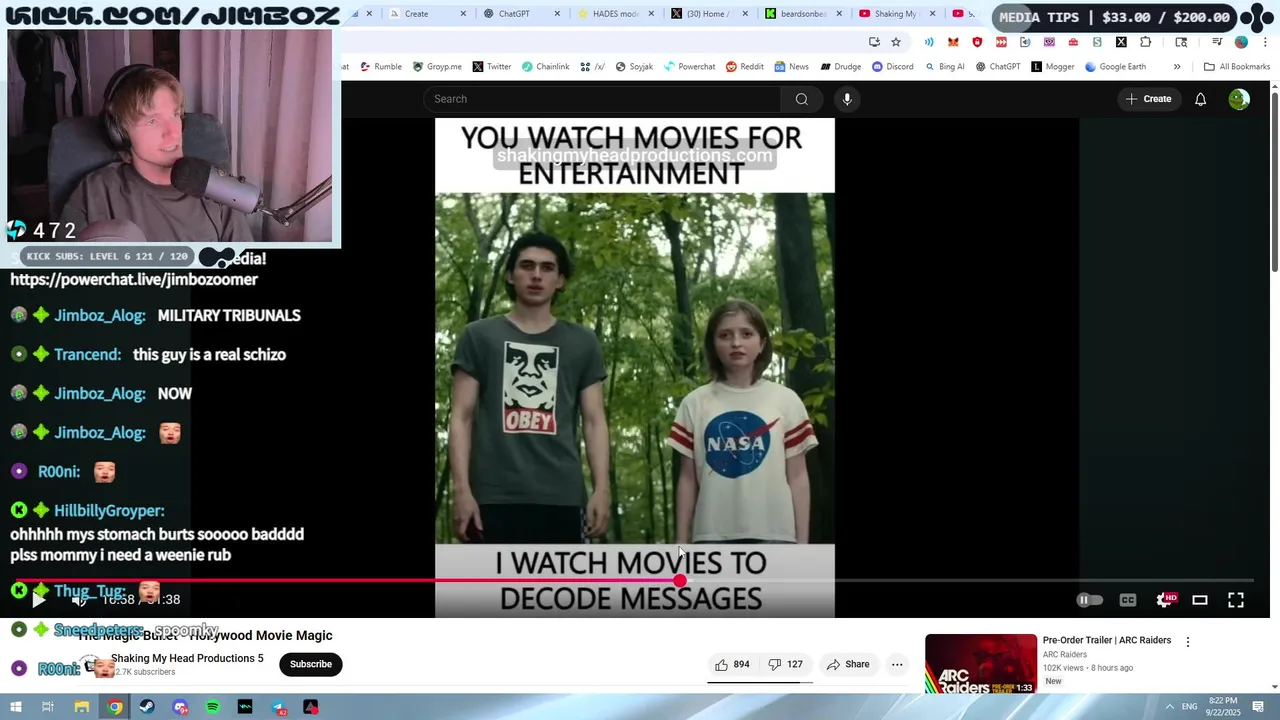Open the ChatGPT bookmark
This screenshot has height=720, width=1280.
point(998,67)
